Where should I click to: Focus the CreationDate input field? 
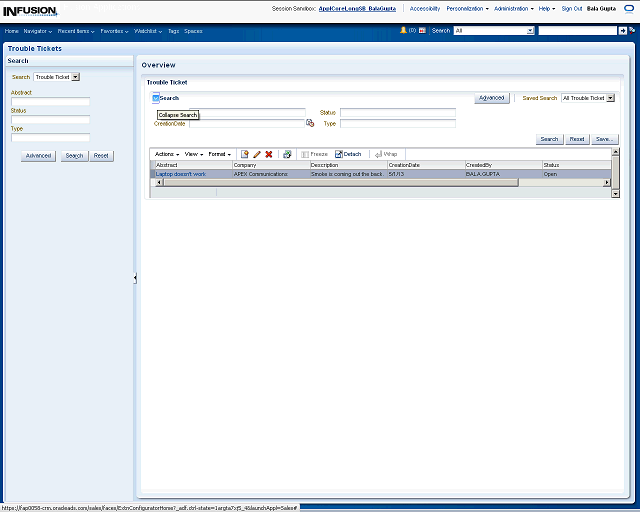[x=247, y=123]
